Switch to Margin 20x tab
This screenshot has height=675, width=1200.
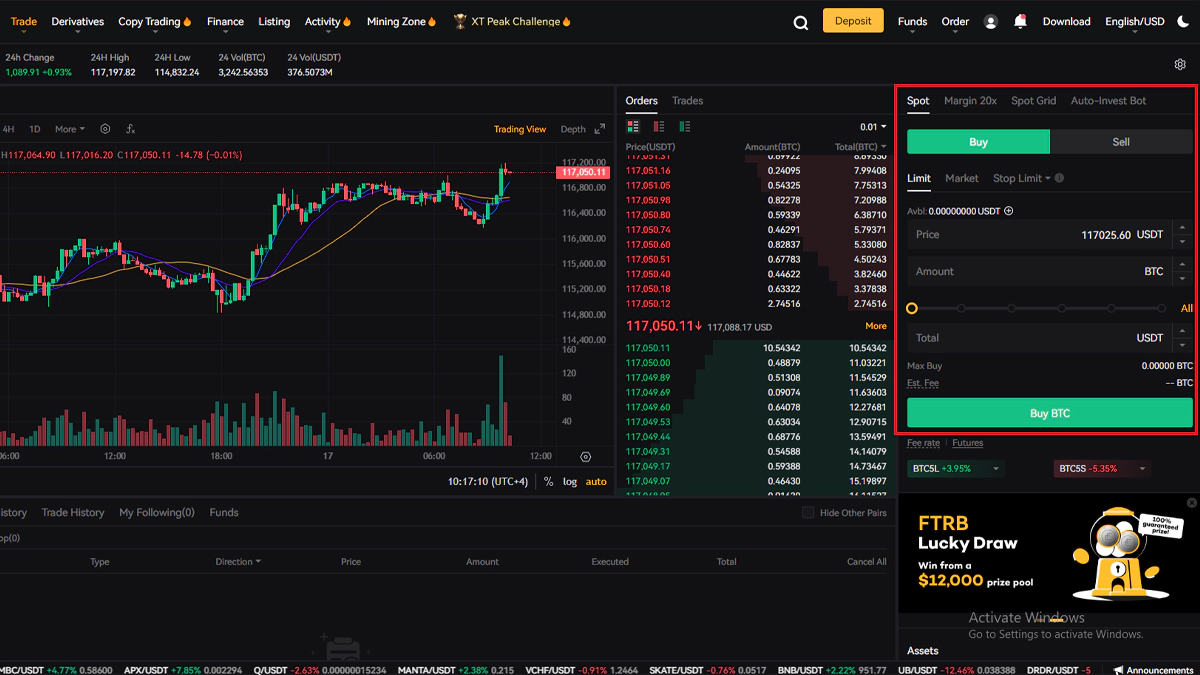tap(970, 101)
